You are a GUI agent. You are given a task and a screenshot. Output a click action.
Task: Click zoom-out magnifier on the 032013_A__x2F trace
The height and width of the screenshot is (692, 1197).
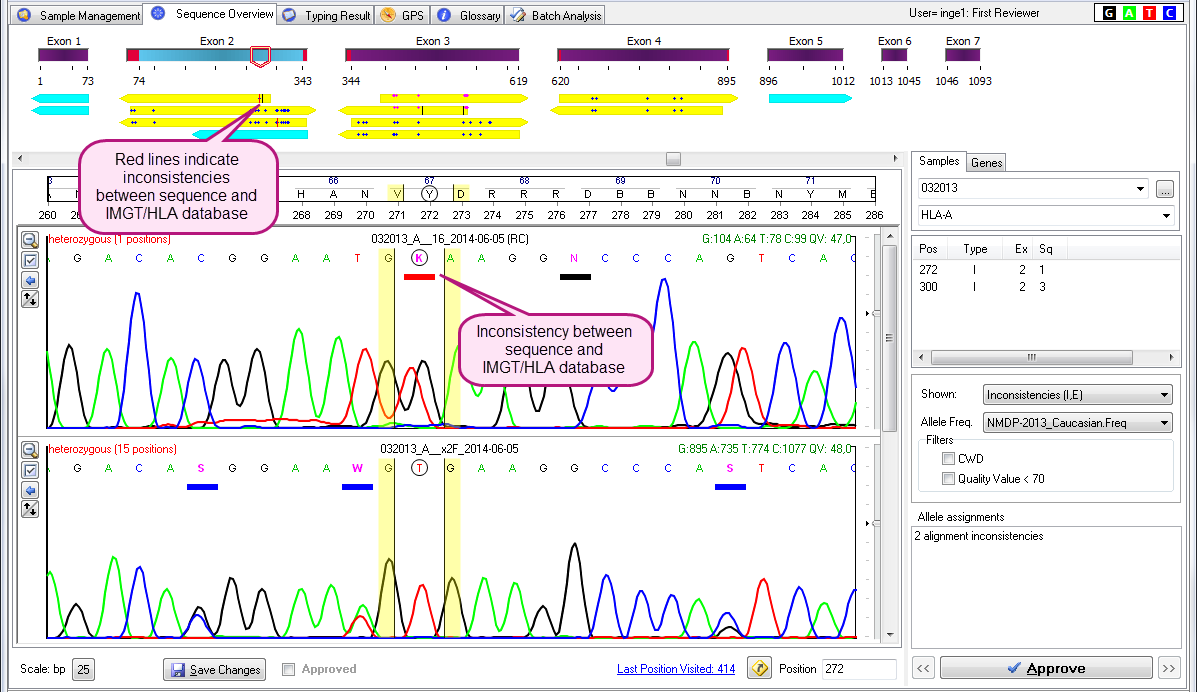point(30,451)
